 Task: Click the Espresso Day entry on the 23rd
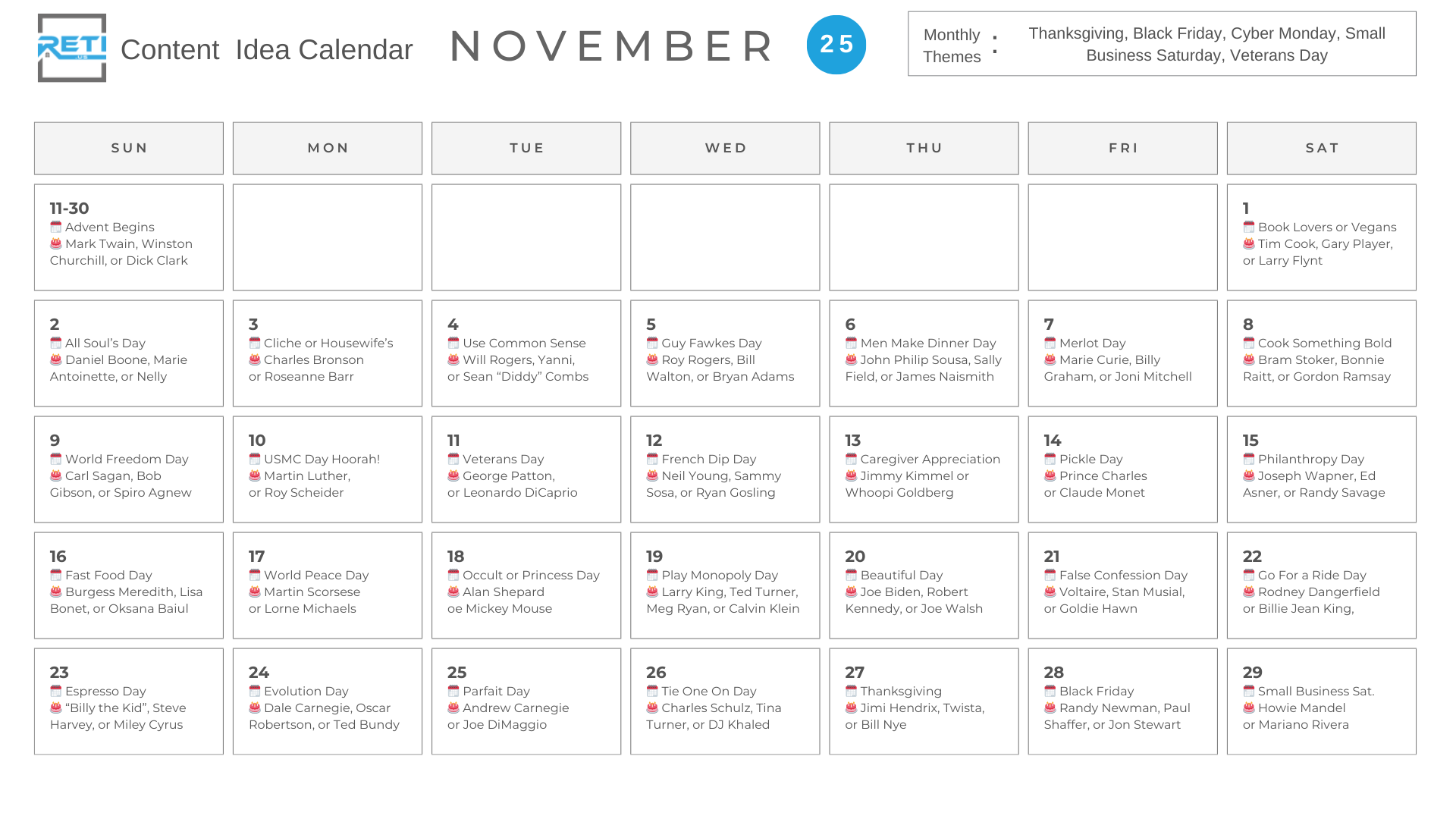pos(105,691)
